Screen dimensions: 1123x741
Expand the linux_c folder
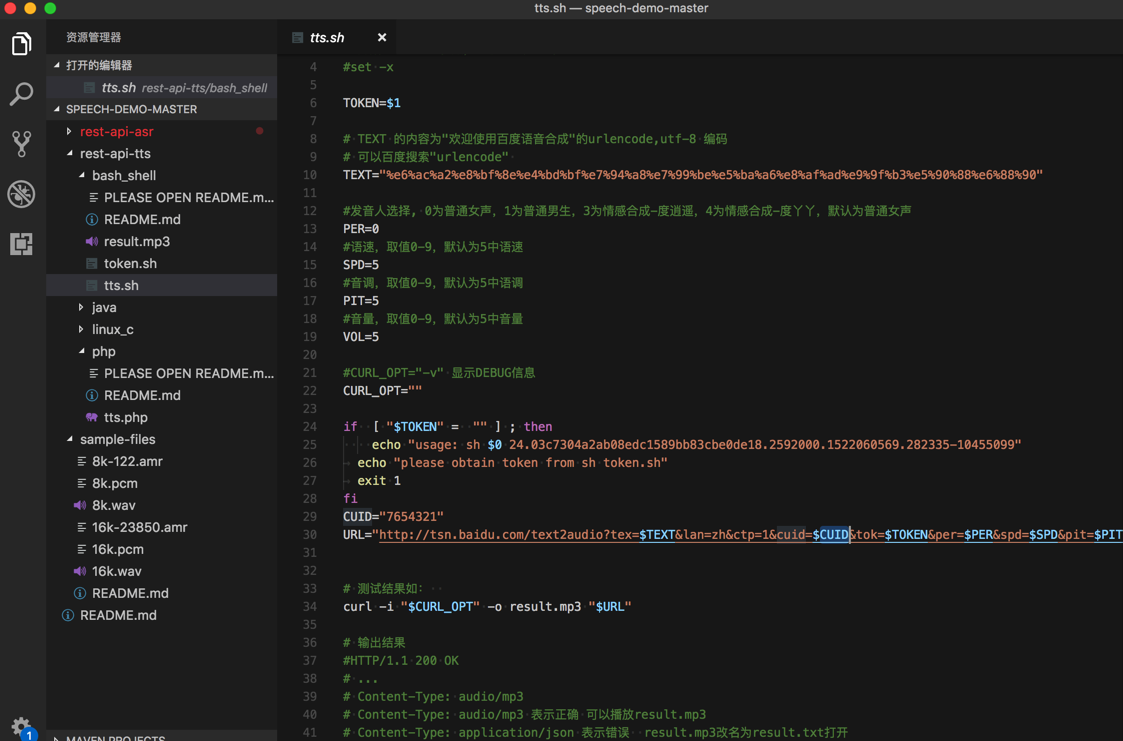point(112,330)
